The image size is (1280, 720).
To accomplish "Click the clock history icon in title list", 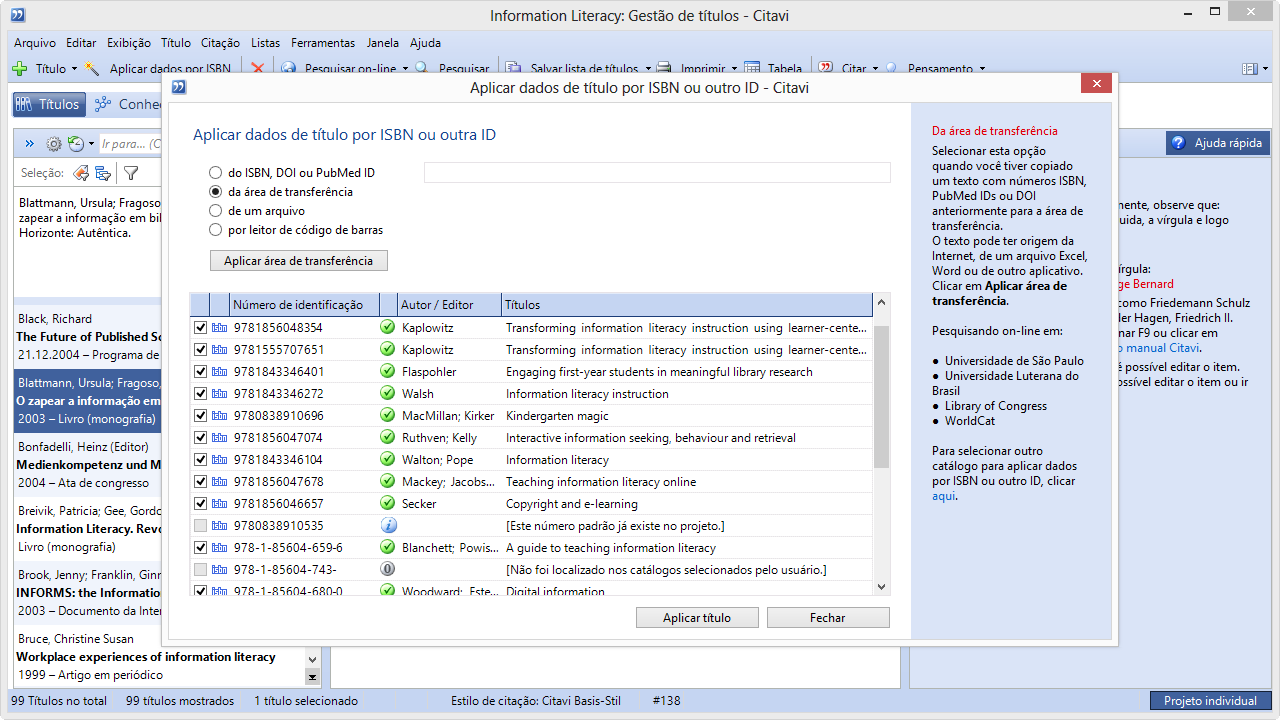I will click(76, 144).
